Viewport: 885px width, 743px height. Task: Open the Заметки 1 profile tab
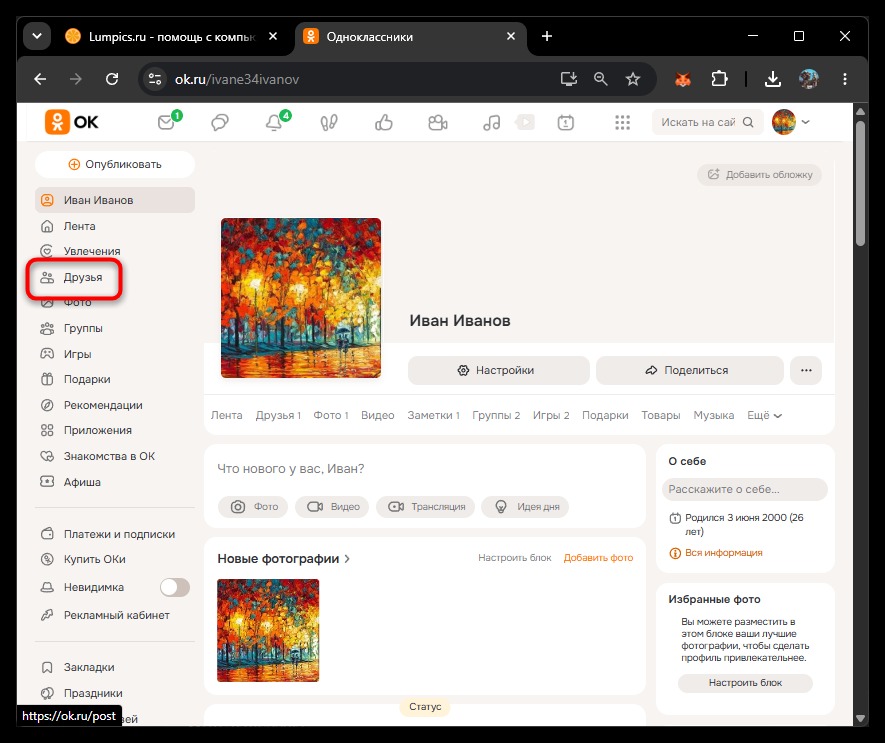[x=433, y=416]
